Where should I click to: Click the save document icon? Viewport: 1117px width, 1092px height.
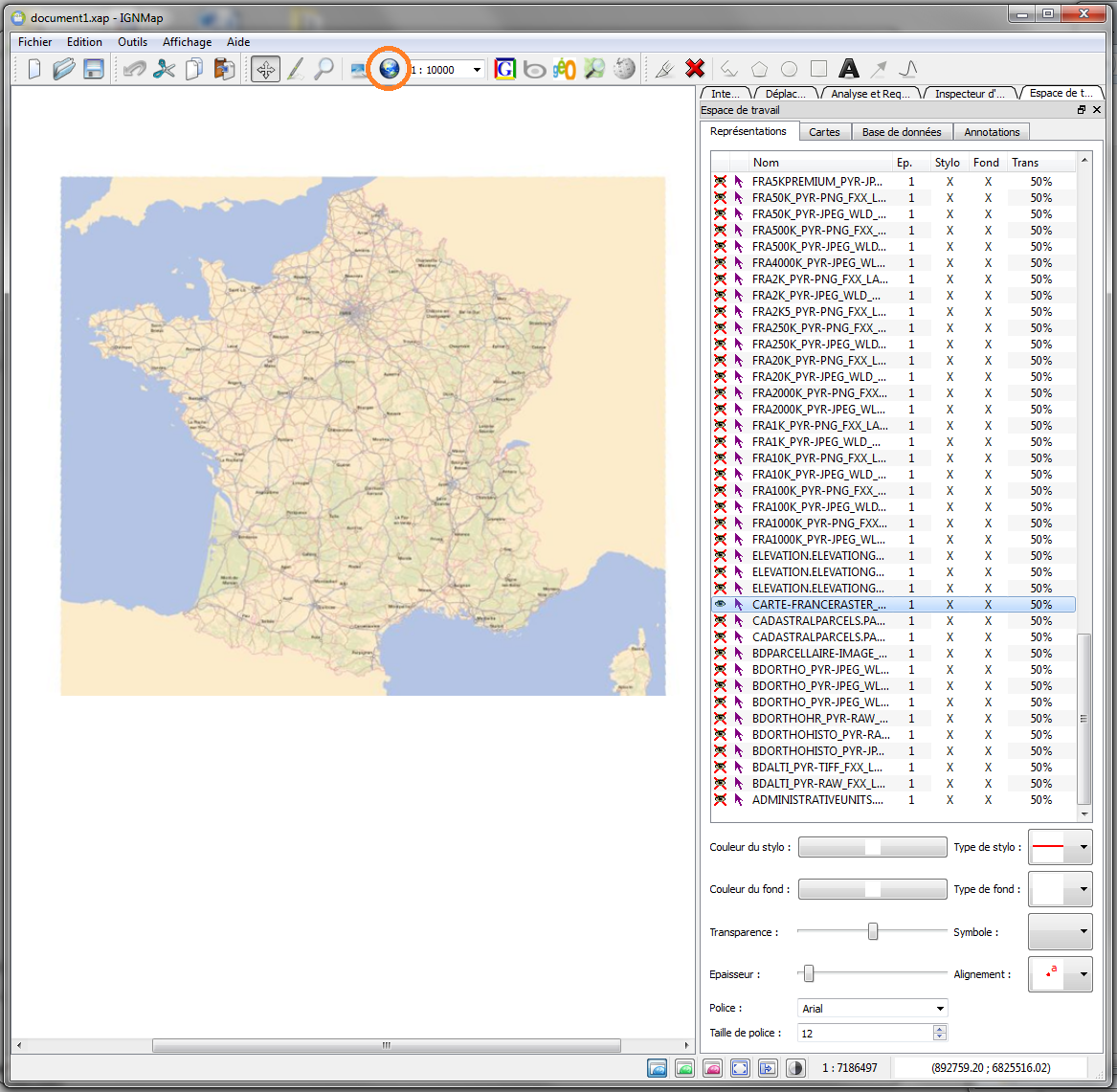[x=93, y=69]
